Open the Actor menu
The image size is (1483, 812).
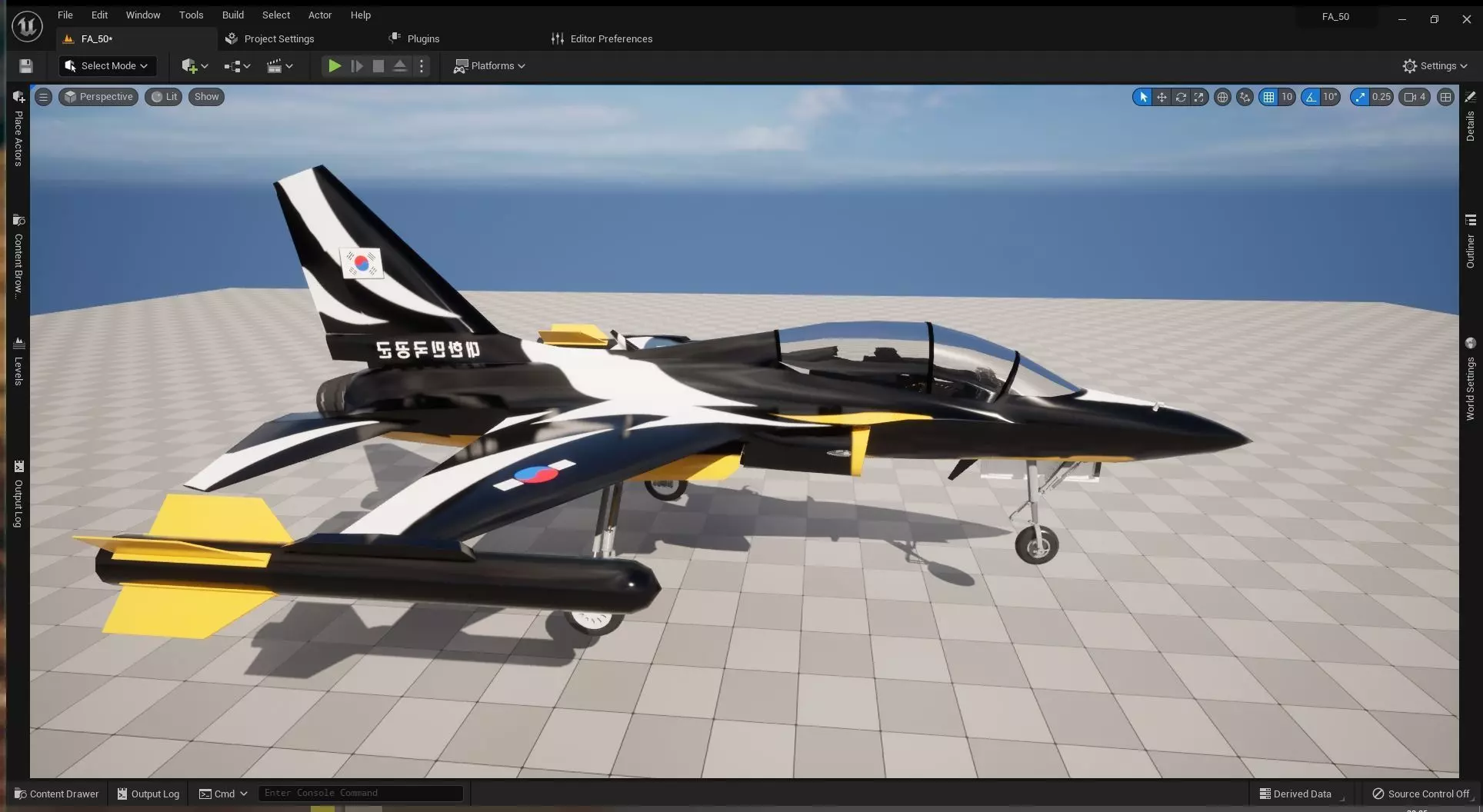(320, 15)
